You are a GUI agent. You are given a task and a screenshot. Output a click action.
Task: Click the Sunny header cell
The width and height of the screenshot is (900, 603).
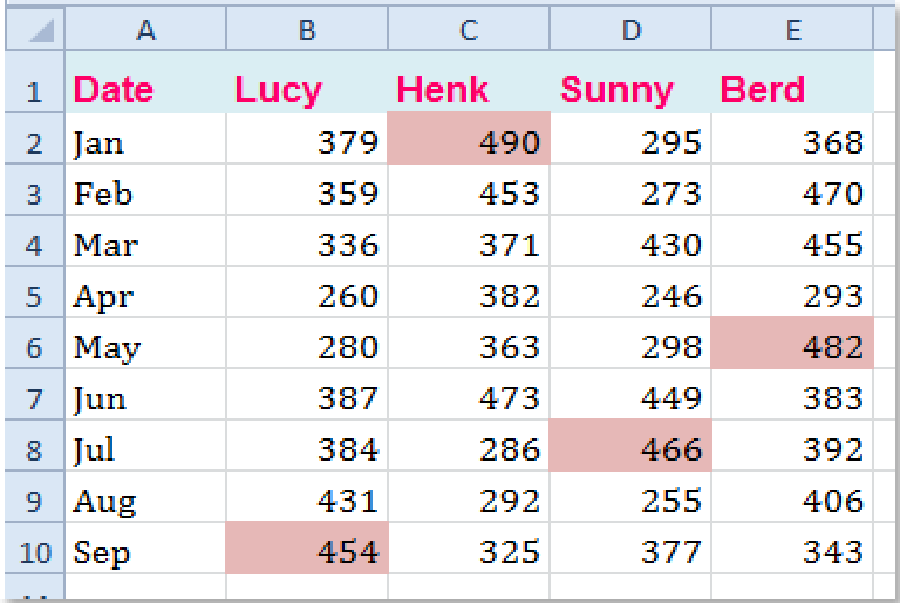pyautogui.click(x=630, y=81)
